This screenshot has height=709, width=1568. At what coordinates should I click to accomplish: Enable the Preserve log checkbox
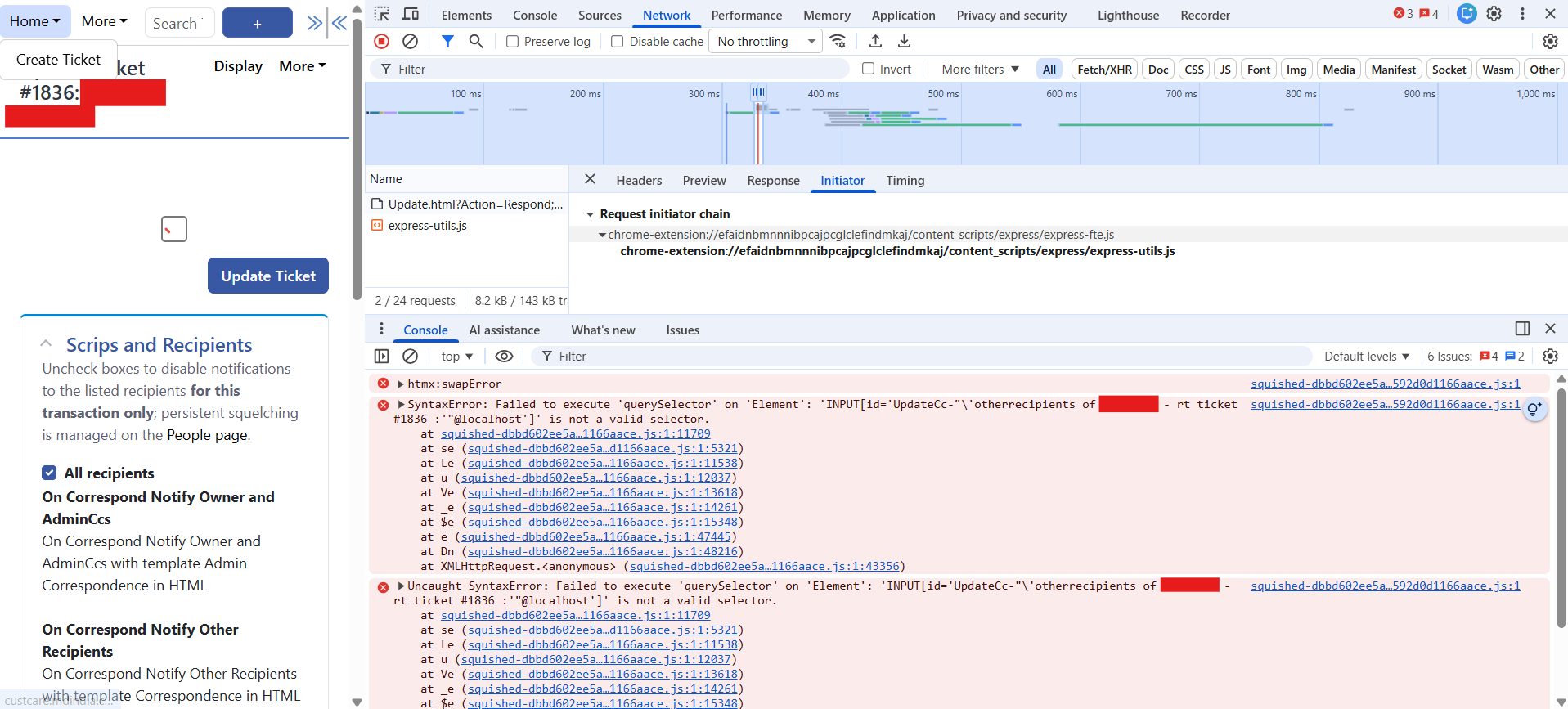click(513, 42)
